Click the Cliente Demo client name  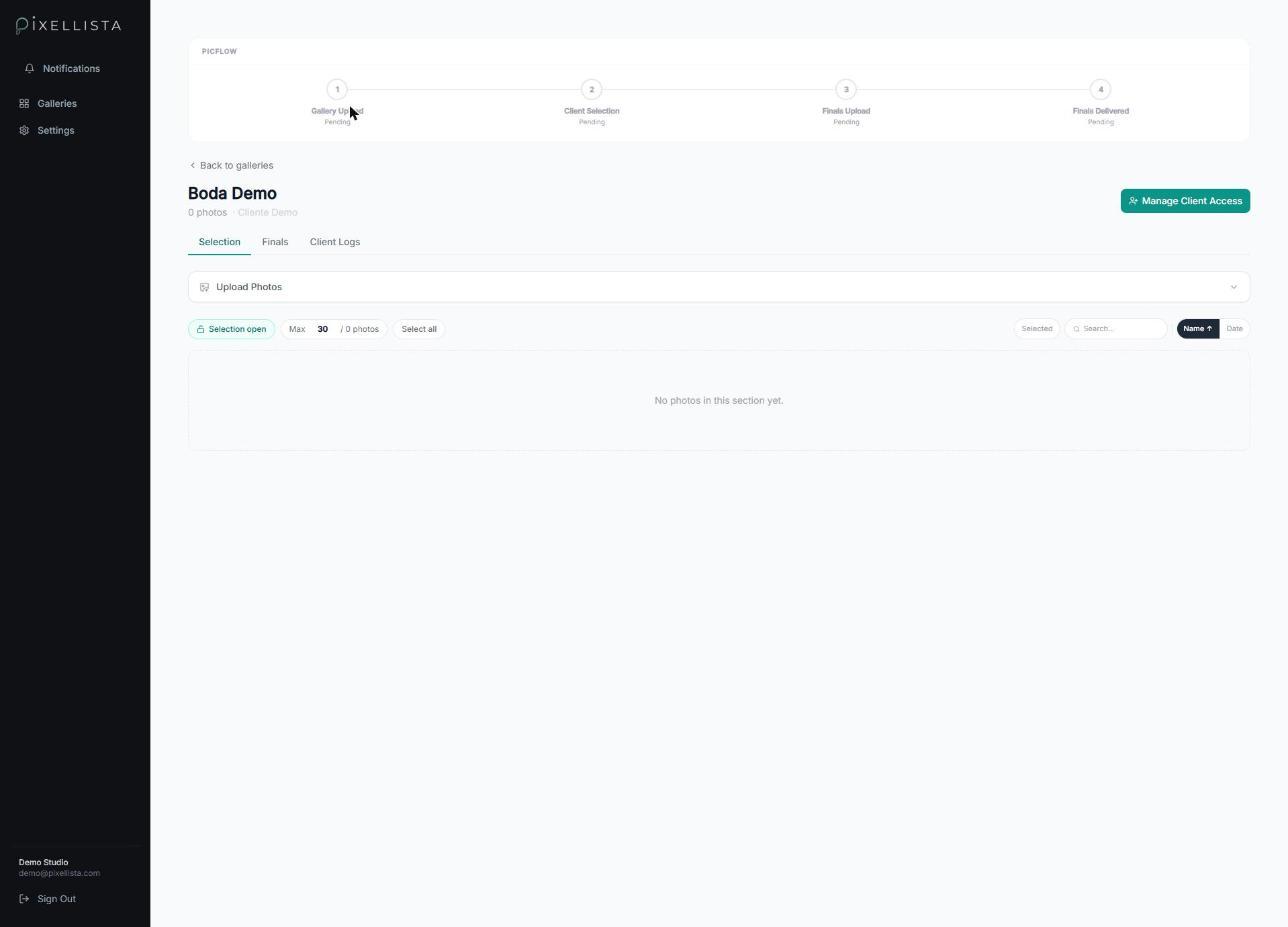tap(267, 213)
